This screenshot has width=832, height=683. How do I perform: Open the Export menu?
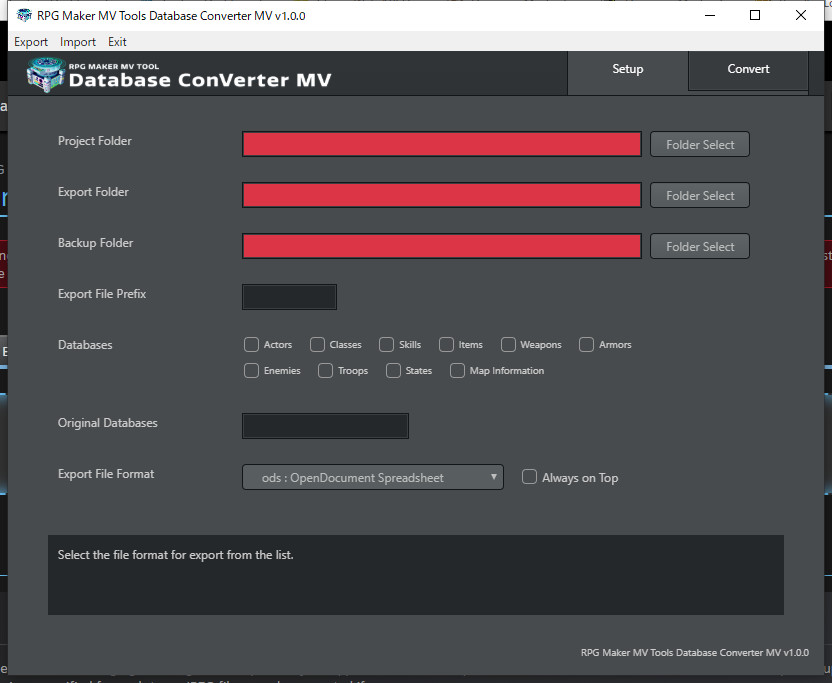click(31, 41)
